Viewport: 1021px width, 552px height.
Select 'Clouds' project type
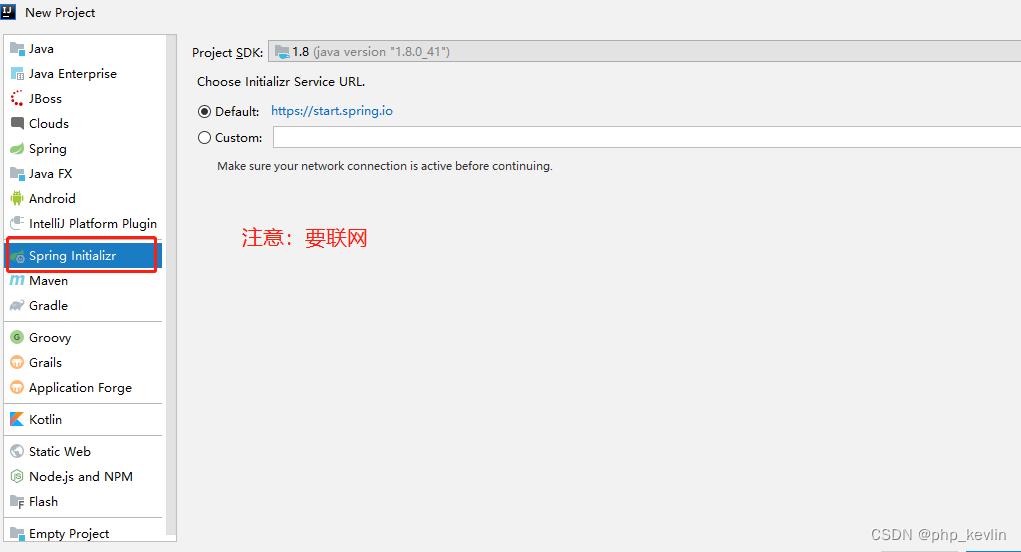[83, 123]
